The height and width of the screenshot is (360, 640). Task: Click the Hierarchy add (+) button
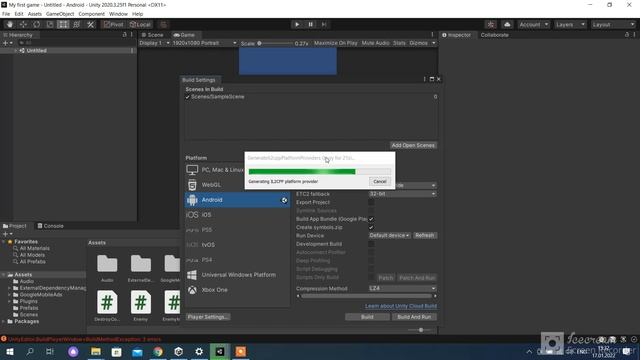(x=6, y=43)
